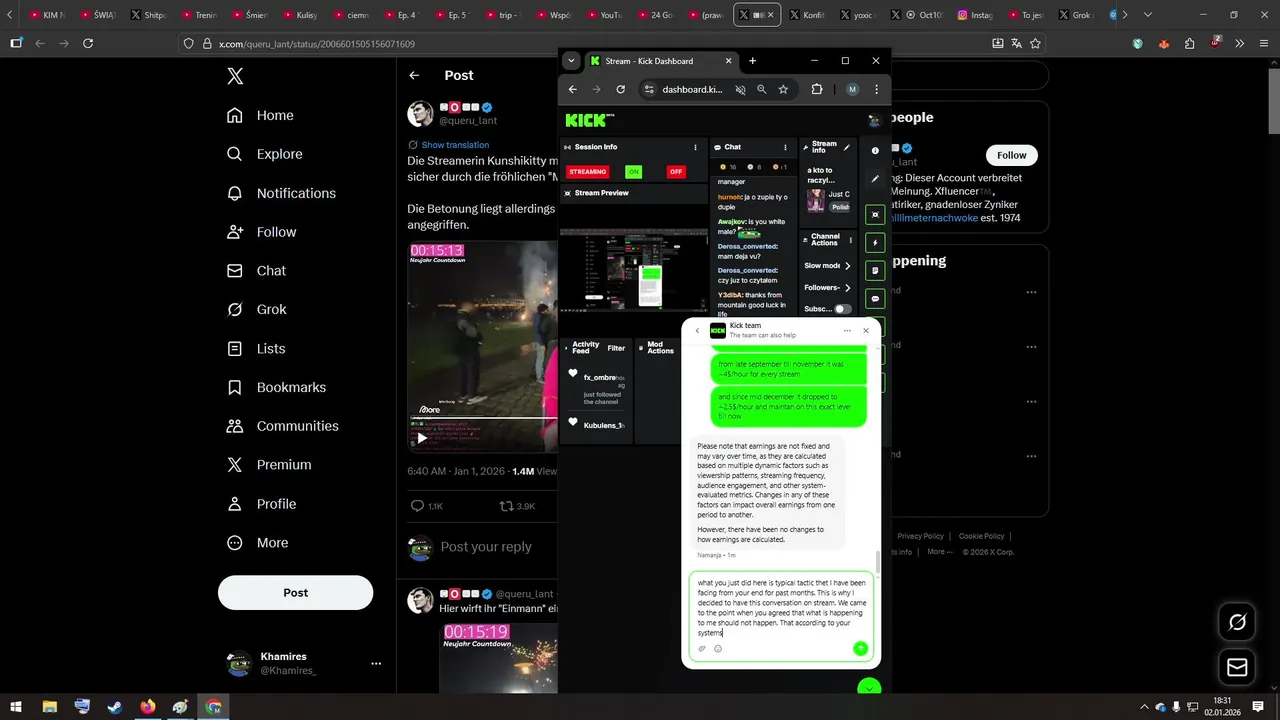This screenshot has height=720, width=1280.
Task: Open Lists in X sidebar
Action: tap(256, 348)
